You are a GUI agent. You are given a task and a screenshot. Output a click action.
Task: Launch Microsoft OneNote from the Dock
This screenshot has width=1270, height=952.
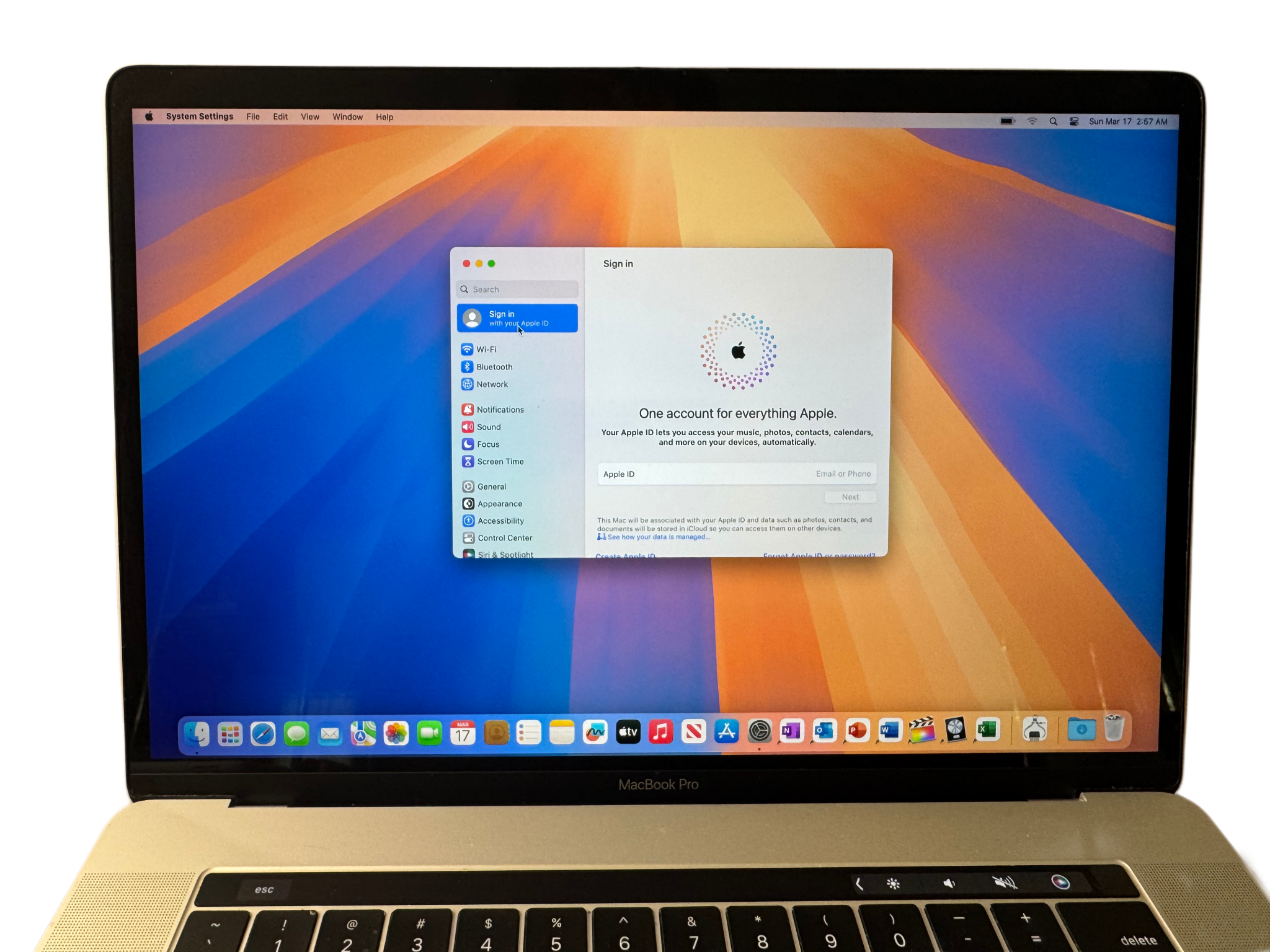[792, 731]
